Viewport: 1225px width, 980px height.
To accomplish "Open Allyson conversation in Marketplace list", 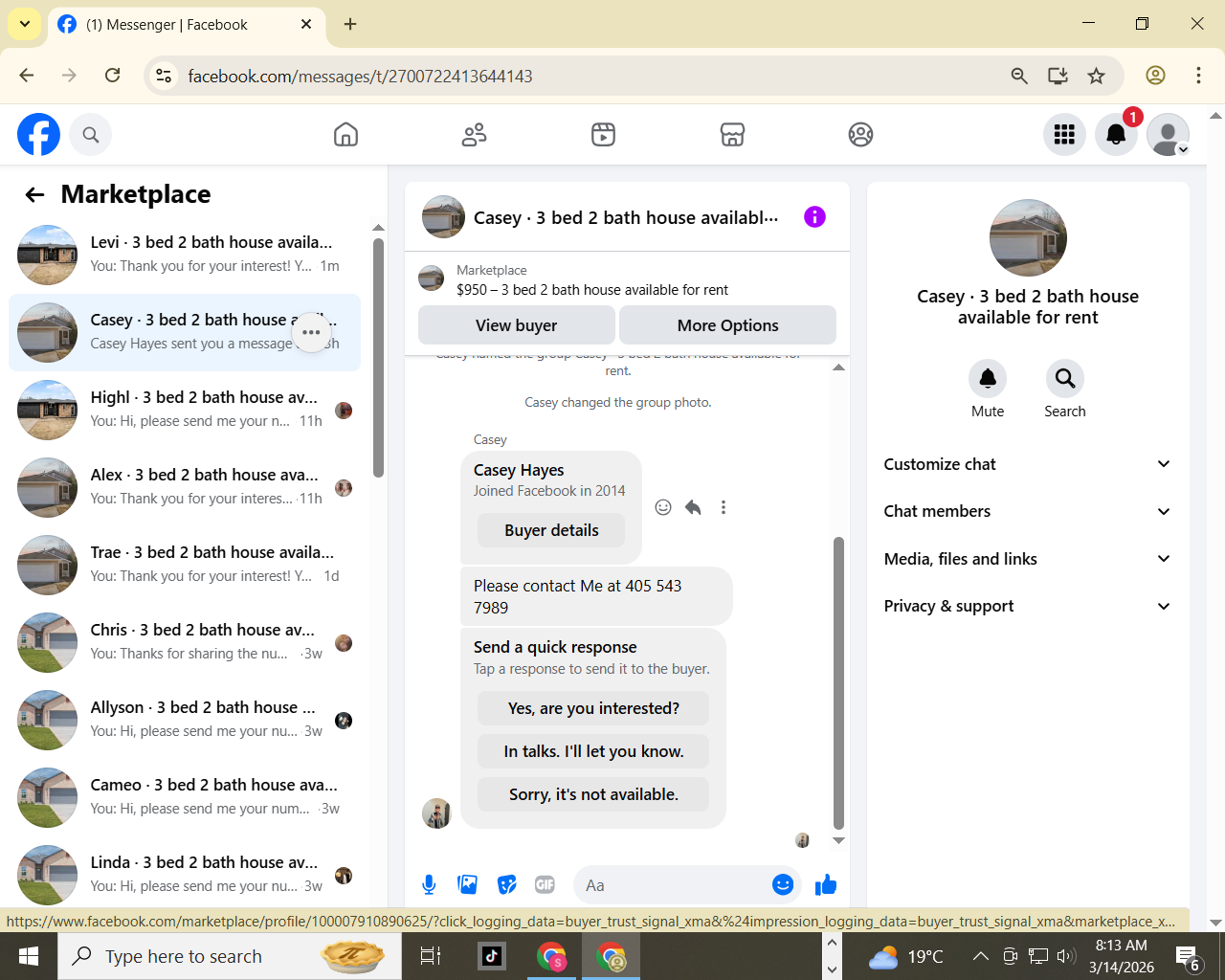I will [185, 720].
